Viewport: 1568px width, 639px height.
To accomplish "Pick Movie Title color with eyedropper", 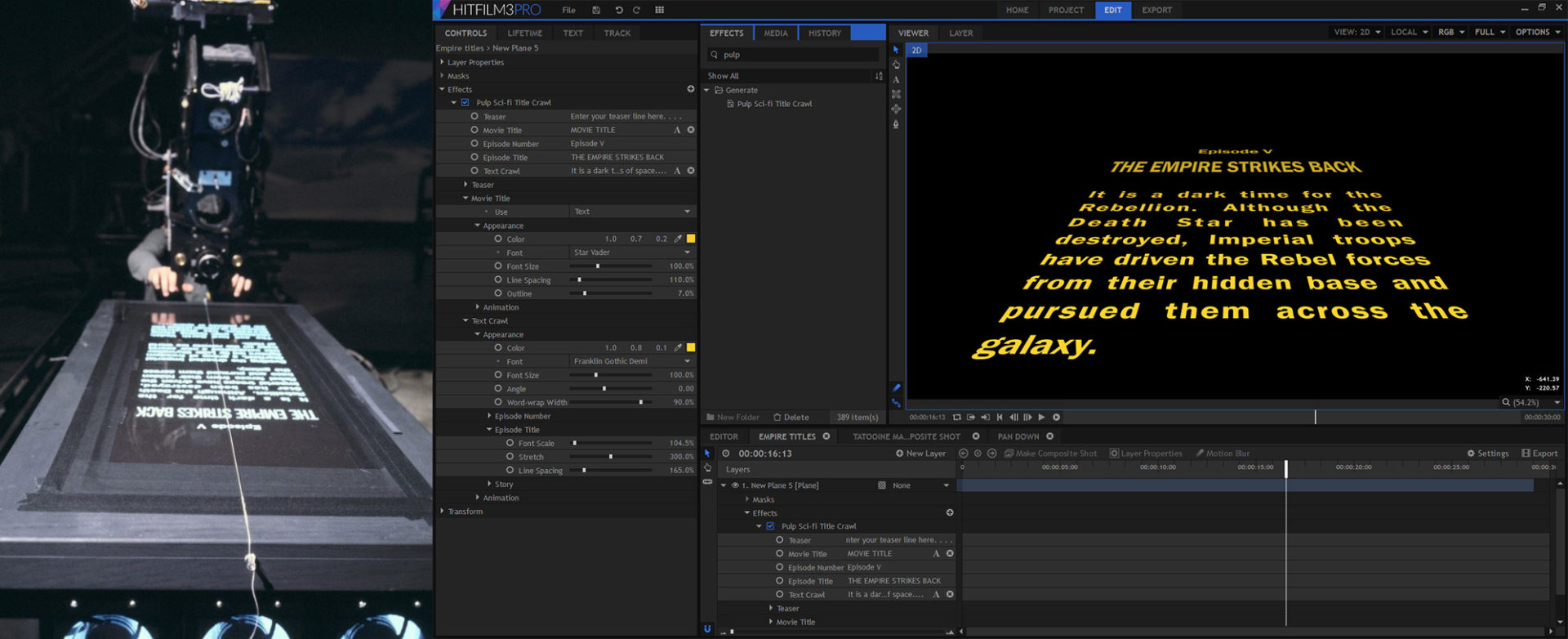I will pos(678,239).
